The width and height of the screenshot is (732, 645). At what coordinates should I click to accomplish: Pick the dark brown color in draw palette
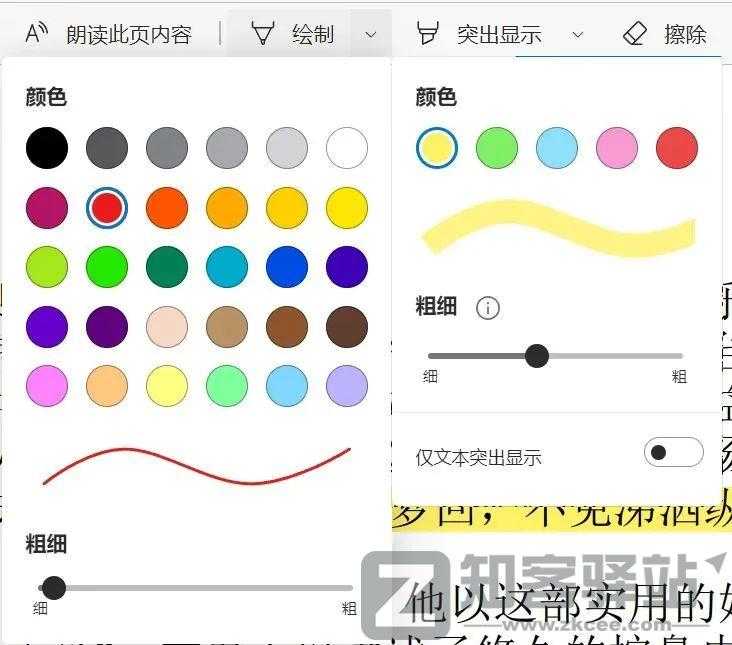tap(347, 327)
